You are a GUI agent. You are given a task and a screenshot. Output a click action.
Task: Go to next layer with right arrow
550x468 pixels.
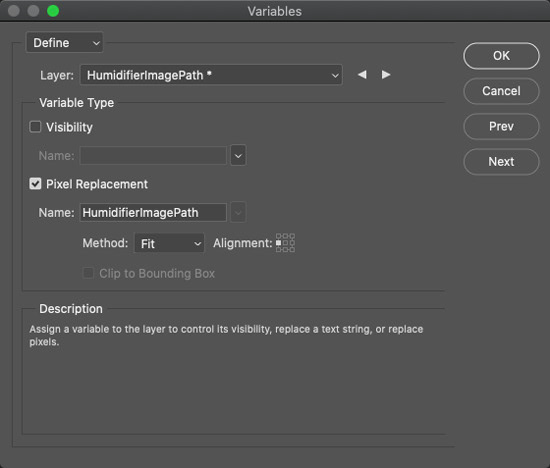click(386, 74)
